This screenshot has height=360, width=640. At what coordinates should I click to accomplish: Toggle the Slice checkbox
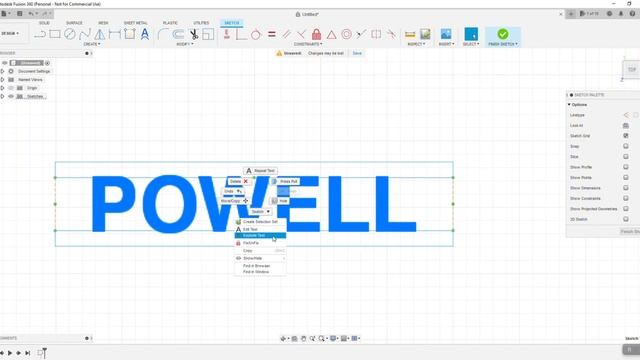[625, 157]
